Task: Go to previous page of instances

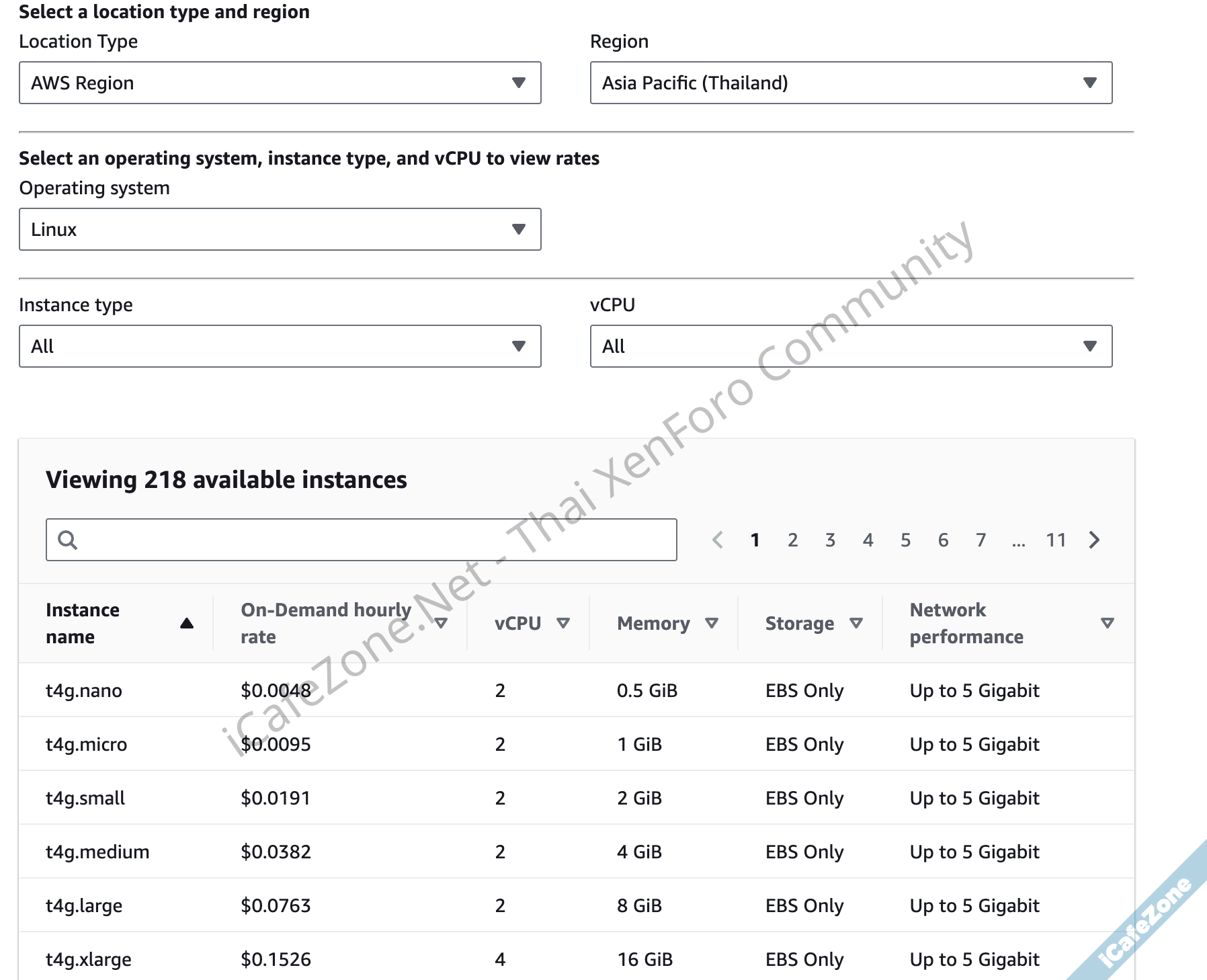Action: point(718,540)
